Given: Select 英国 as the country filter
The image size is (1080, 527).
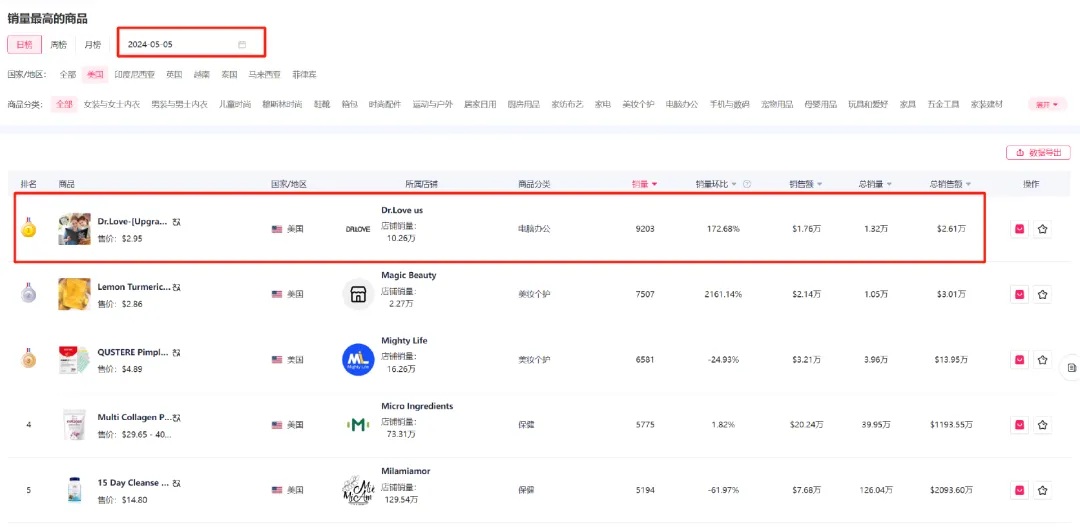Looking at the screenshot, I should (x=174, y=74).
